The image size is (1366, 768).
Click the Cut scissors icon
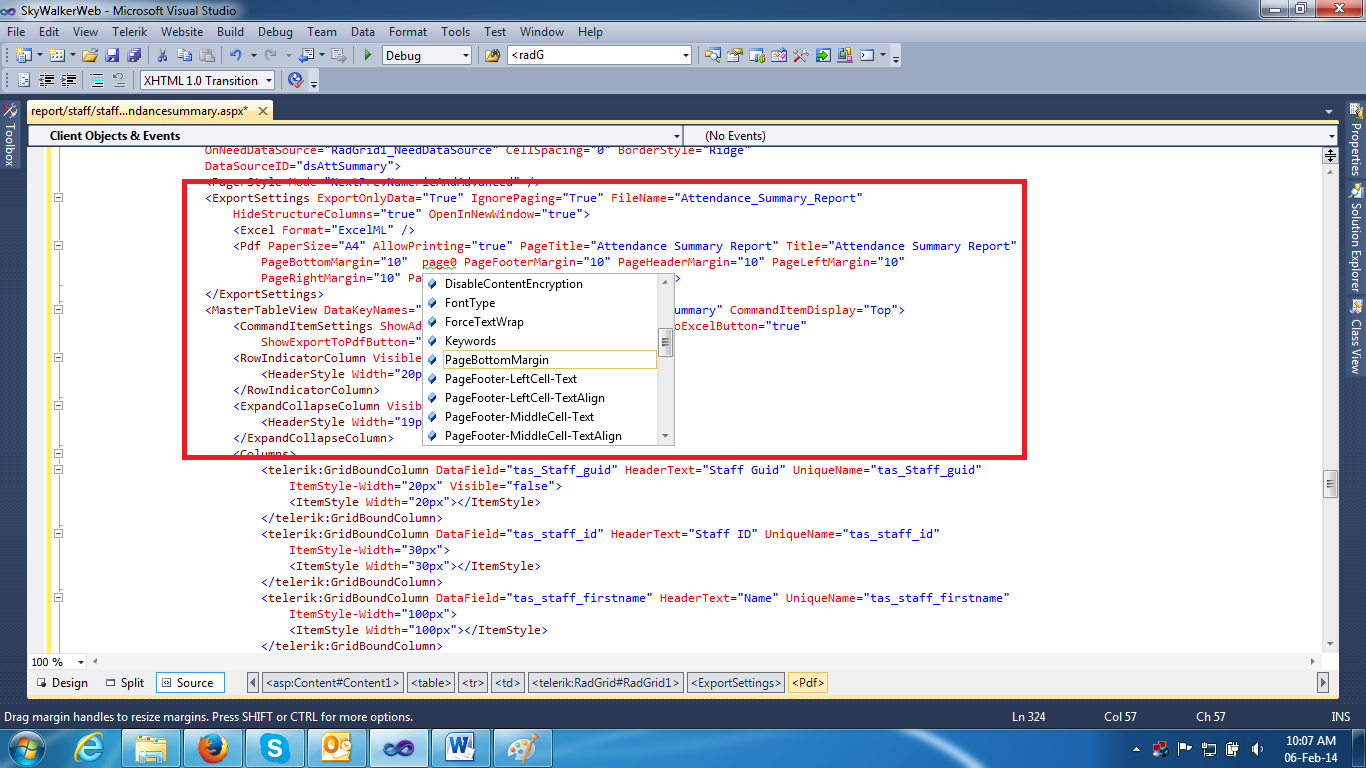pyautogui.click(x=163, y=55)
